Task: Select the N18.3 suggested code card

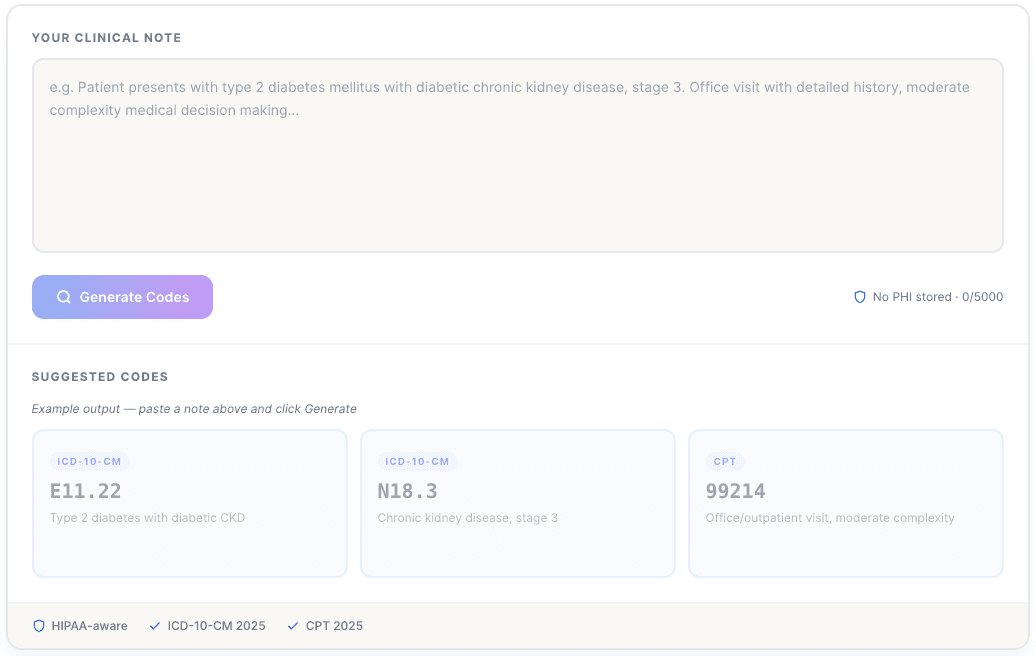Action: pyautogui.click(x=517, y=503)
